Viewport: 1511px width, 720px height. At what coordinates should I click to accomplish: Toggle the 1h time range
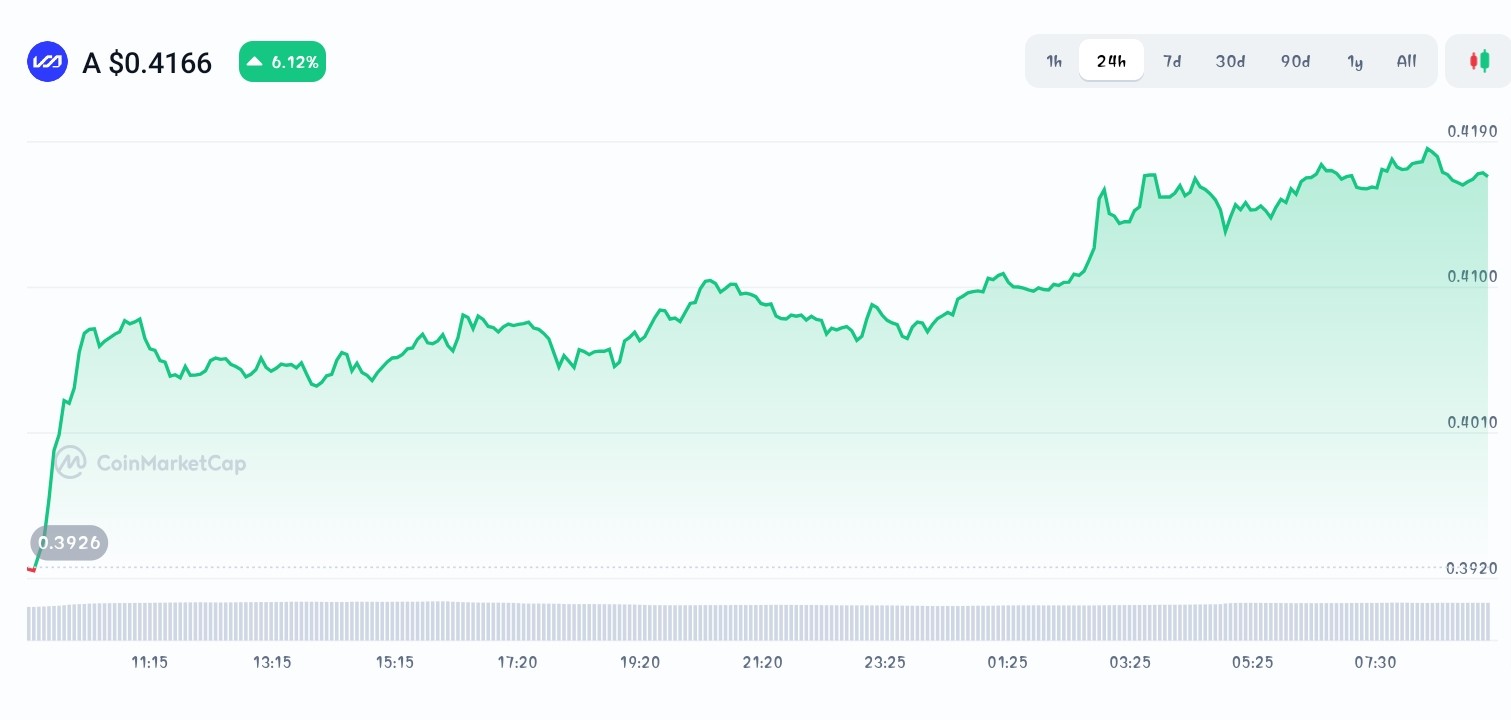pos(1053,61)
